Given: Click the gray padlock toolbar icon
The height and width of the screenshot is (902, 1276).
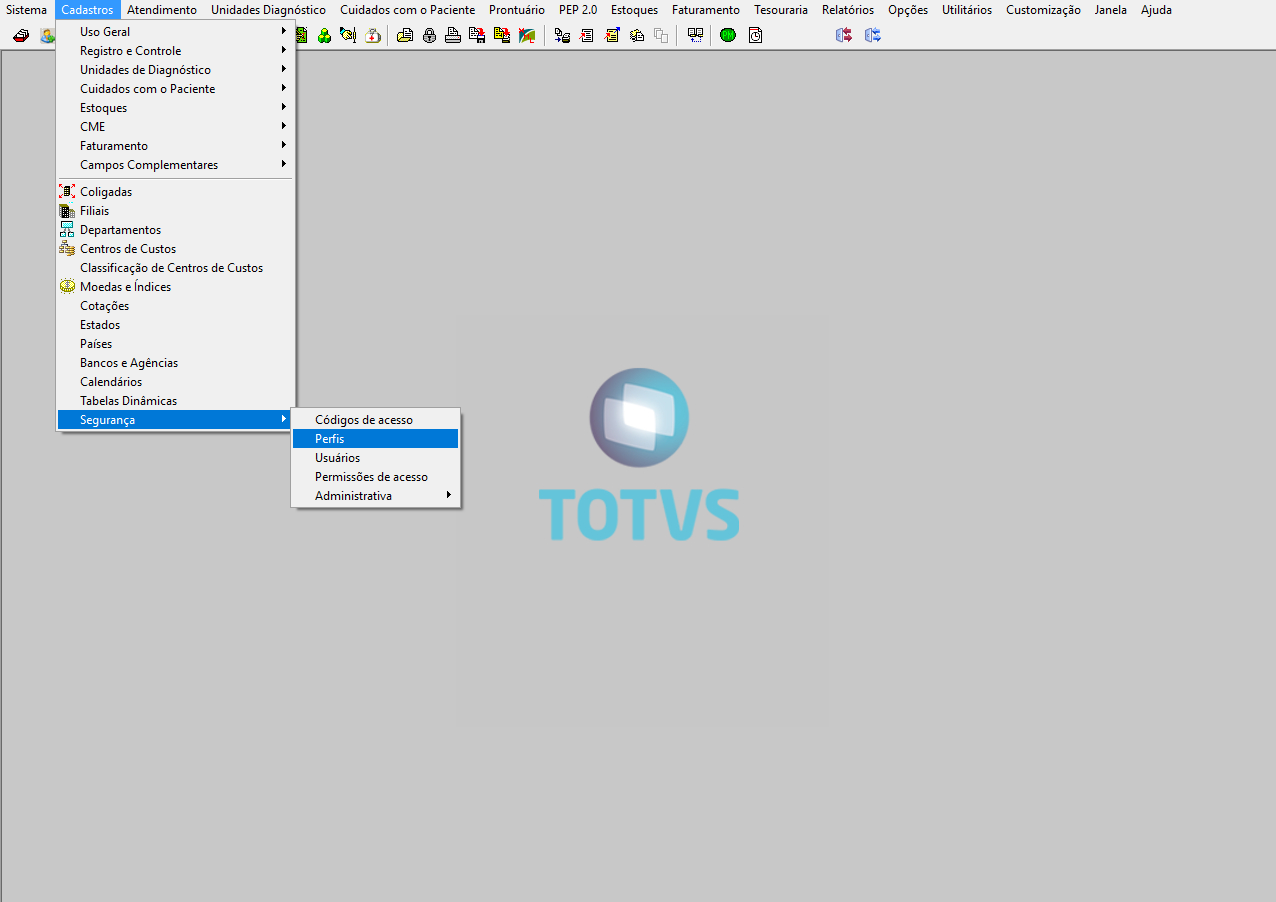Looking at the screenshot, I should (x=429, y=35).
